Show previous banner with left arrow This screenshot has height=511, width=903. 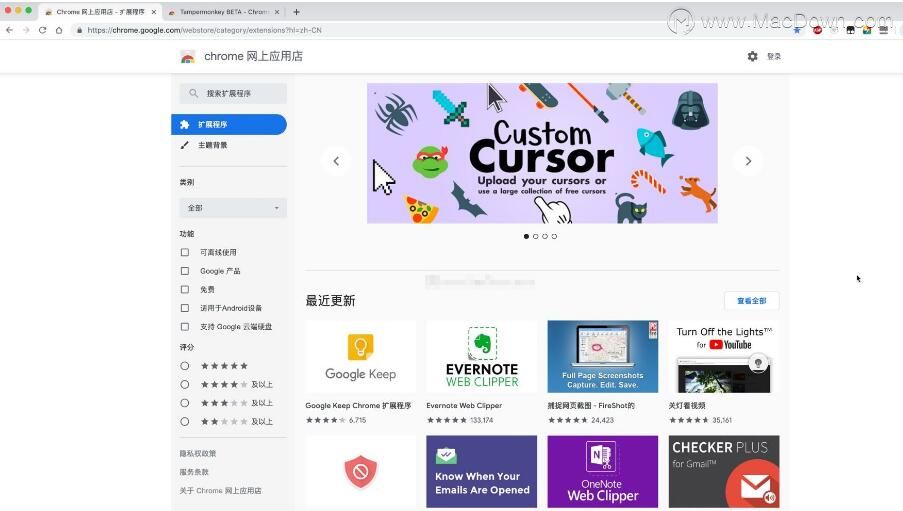coord(336,161)
